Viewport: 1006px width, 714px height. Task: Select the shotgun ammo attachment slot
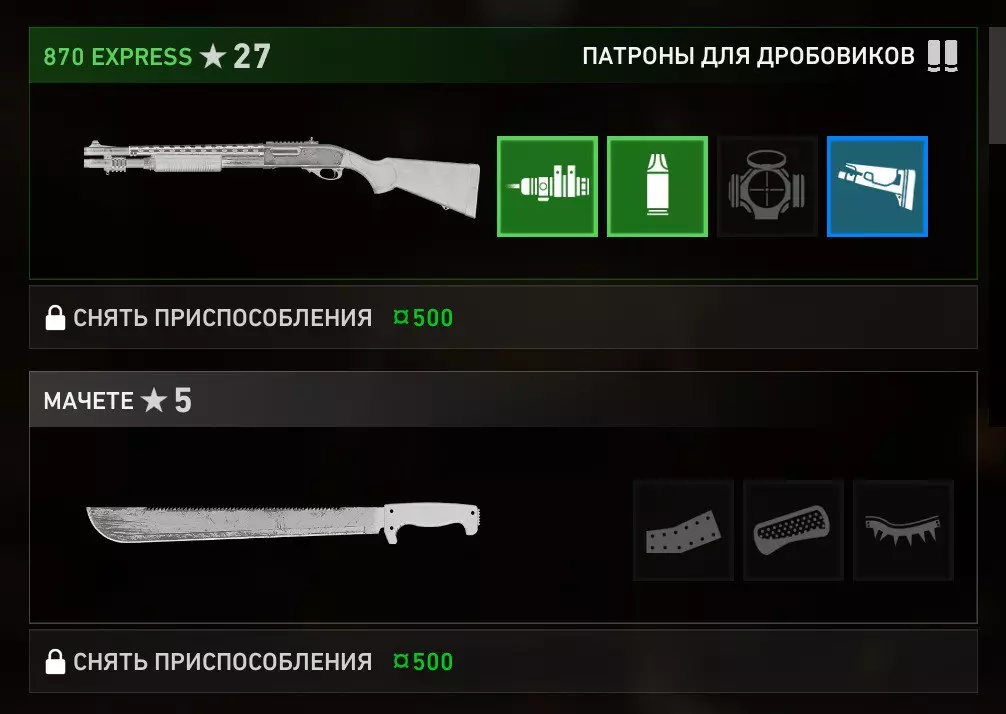tap(657, 186)
